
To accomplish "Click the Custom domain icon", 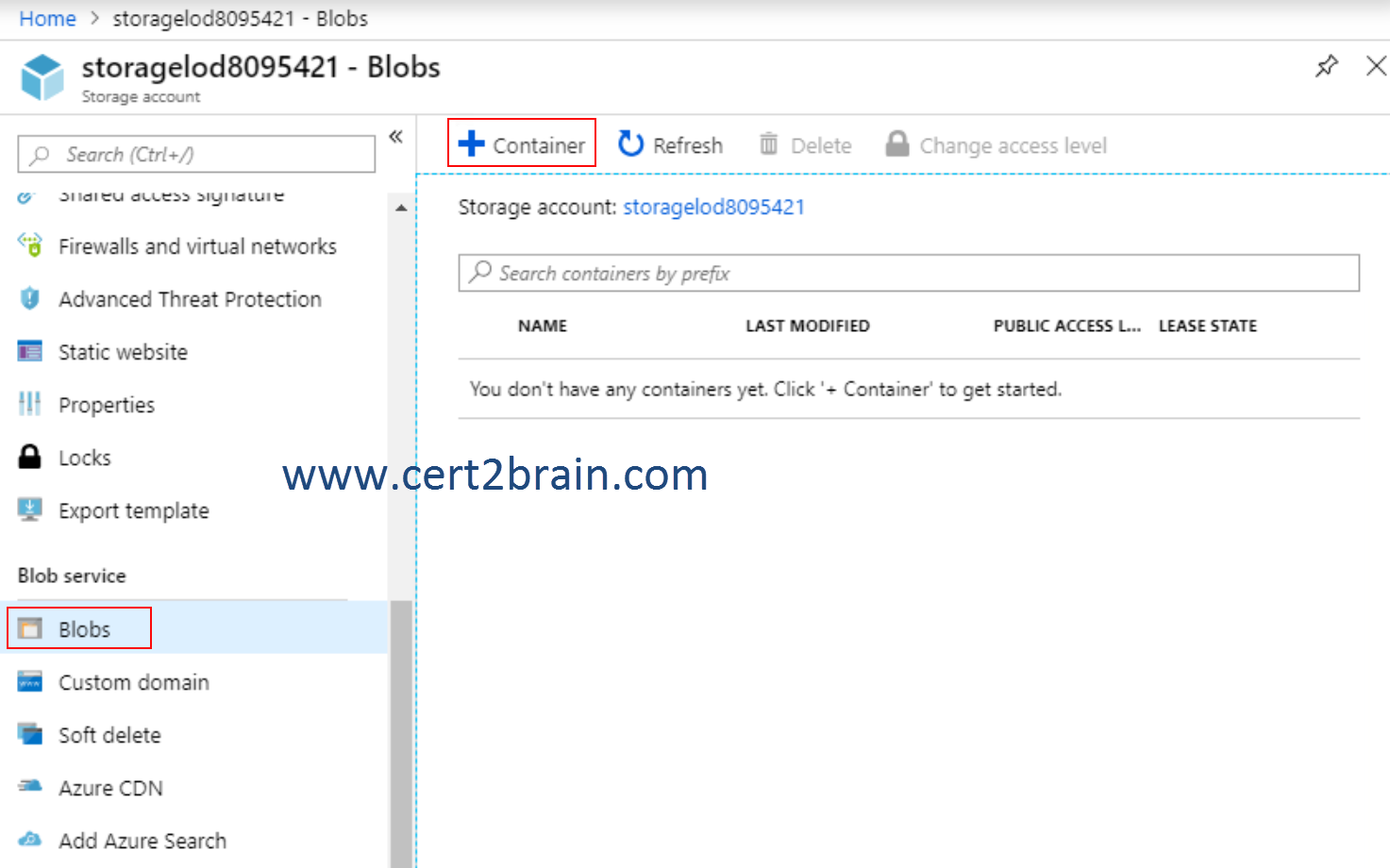I will [x=30, y=681].
